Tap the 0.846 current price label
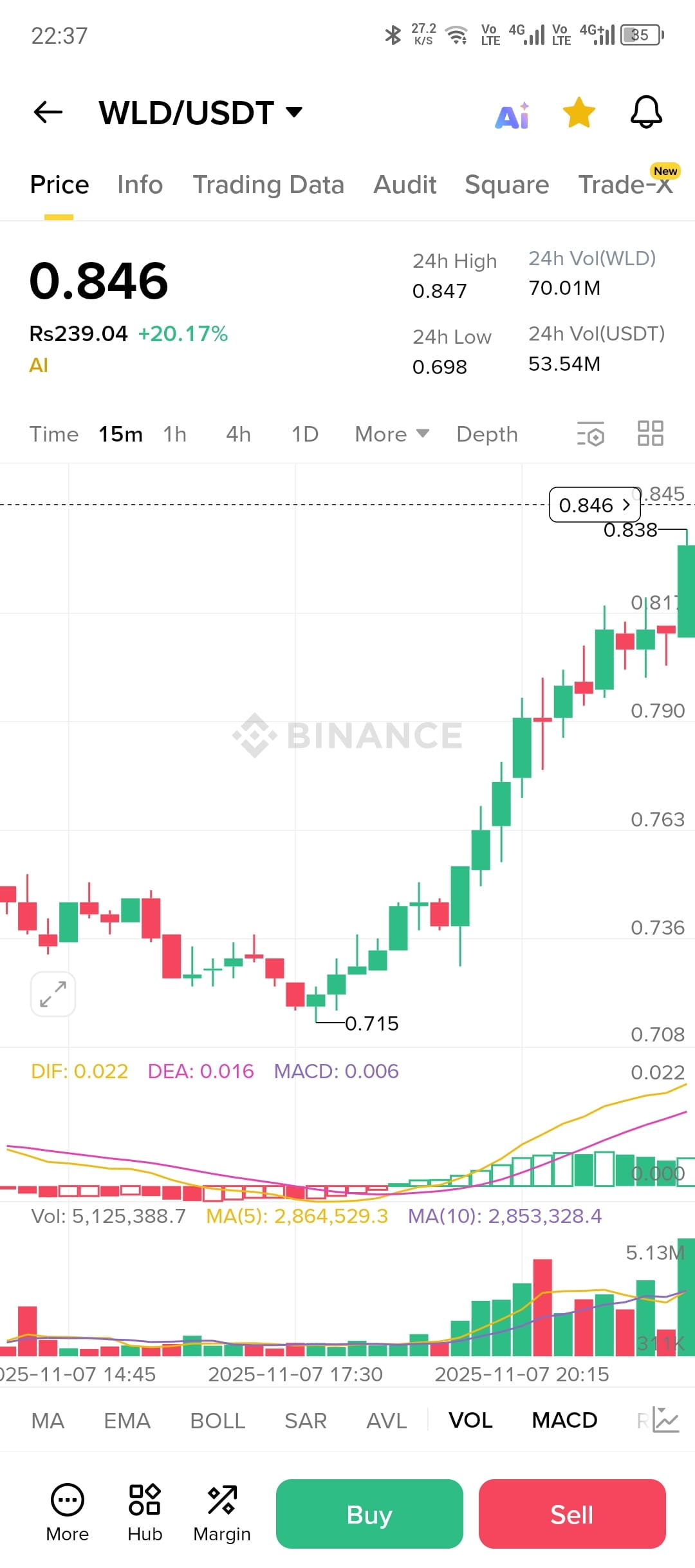The height and width of the screenshot is (1568, 695). pos(595,505)
